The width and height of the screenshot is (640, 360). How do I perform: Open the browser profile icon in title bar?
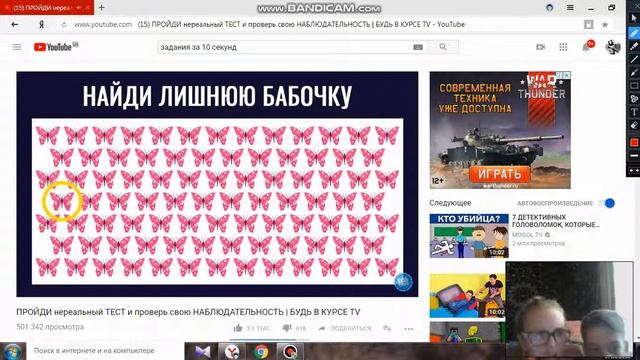click(x=550, y=7)
